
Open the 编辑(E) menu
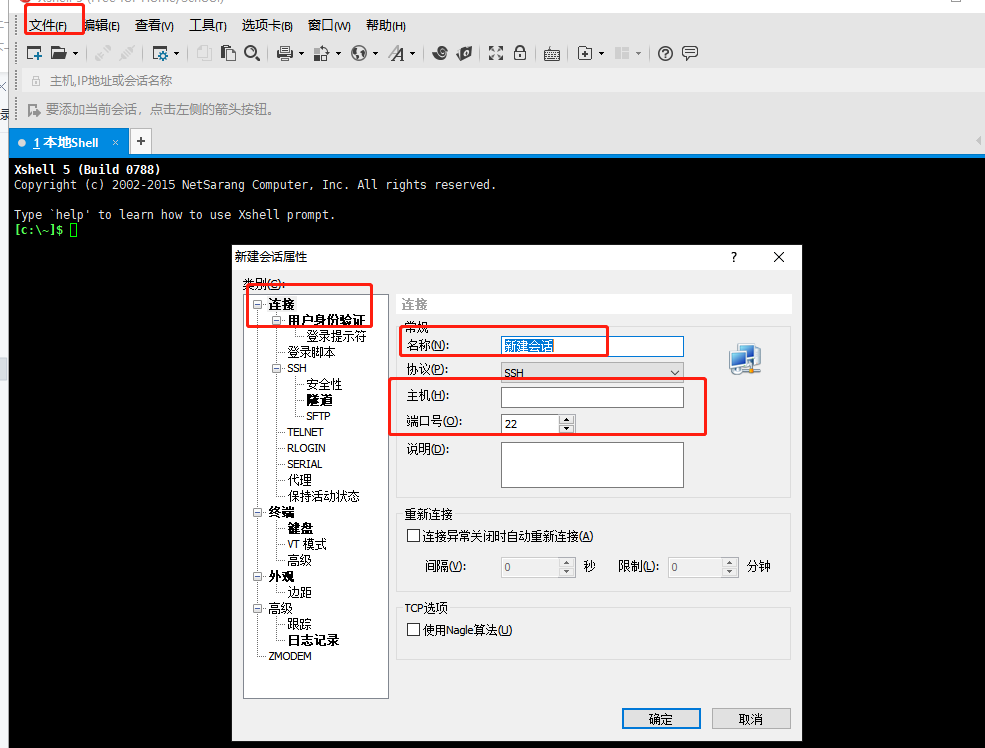pos(101,26)
